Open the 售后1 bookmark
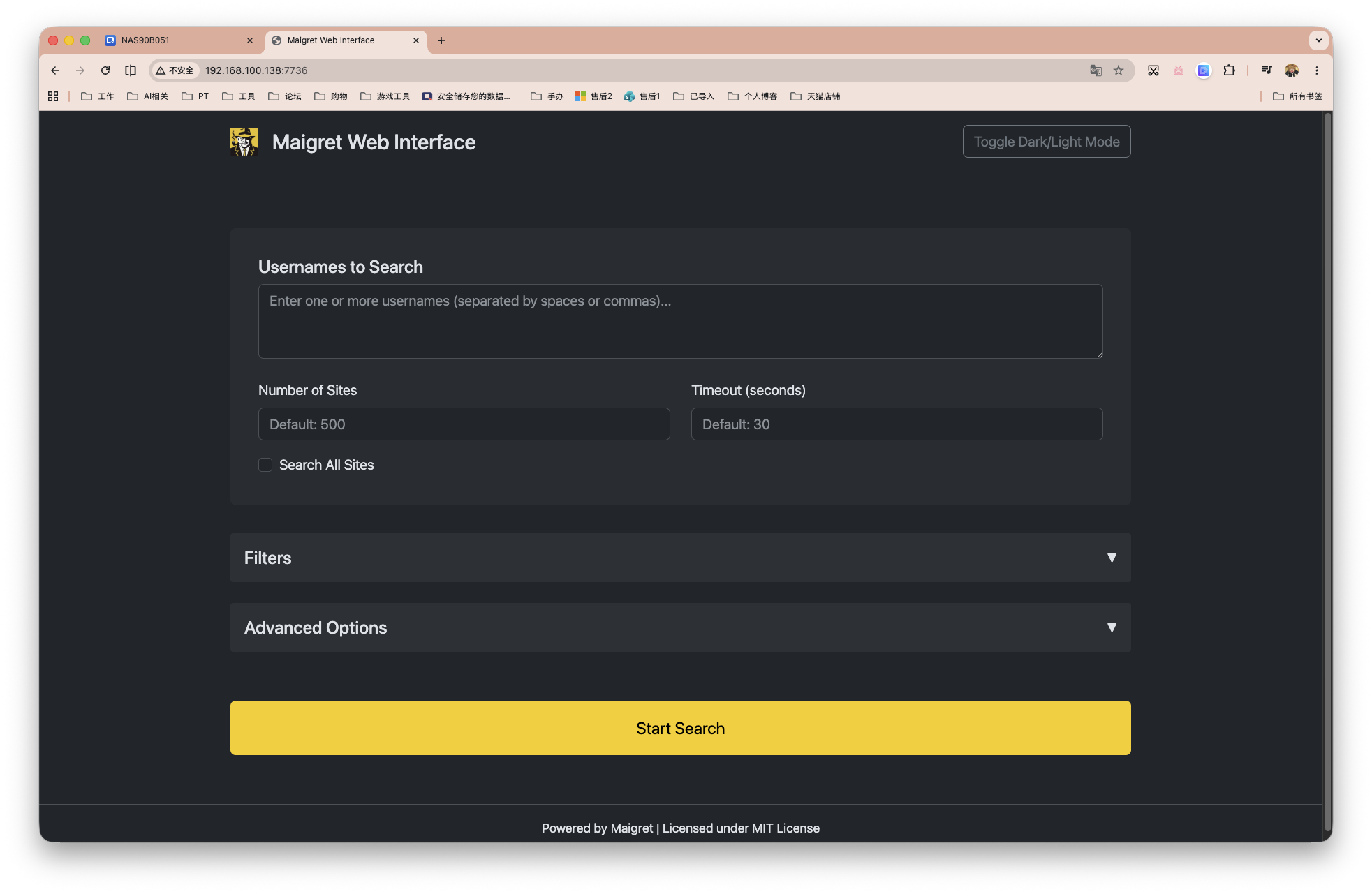1372x894 pixels. (642, 96)
